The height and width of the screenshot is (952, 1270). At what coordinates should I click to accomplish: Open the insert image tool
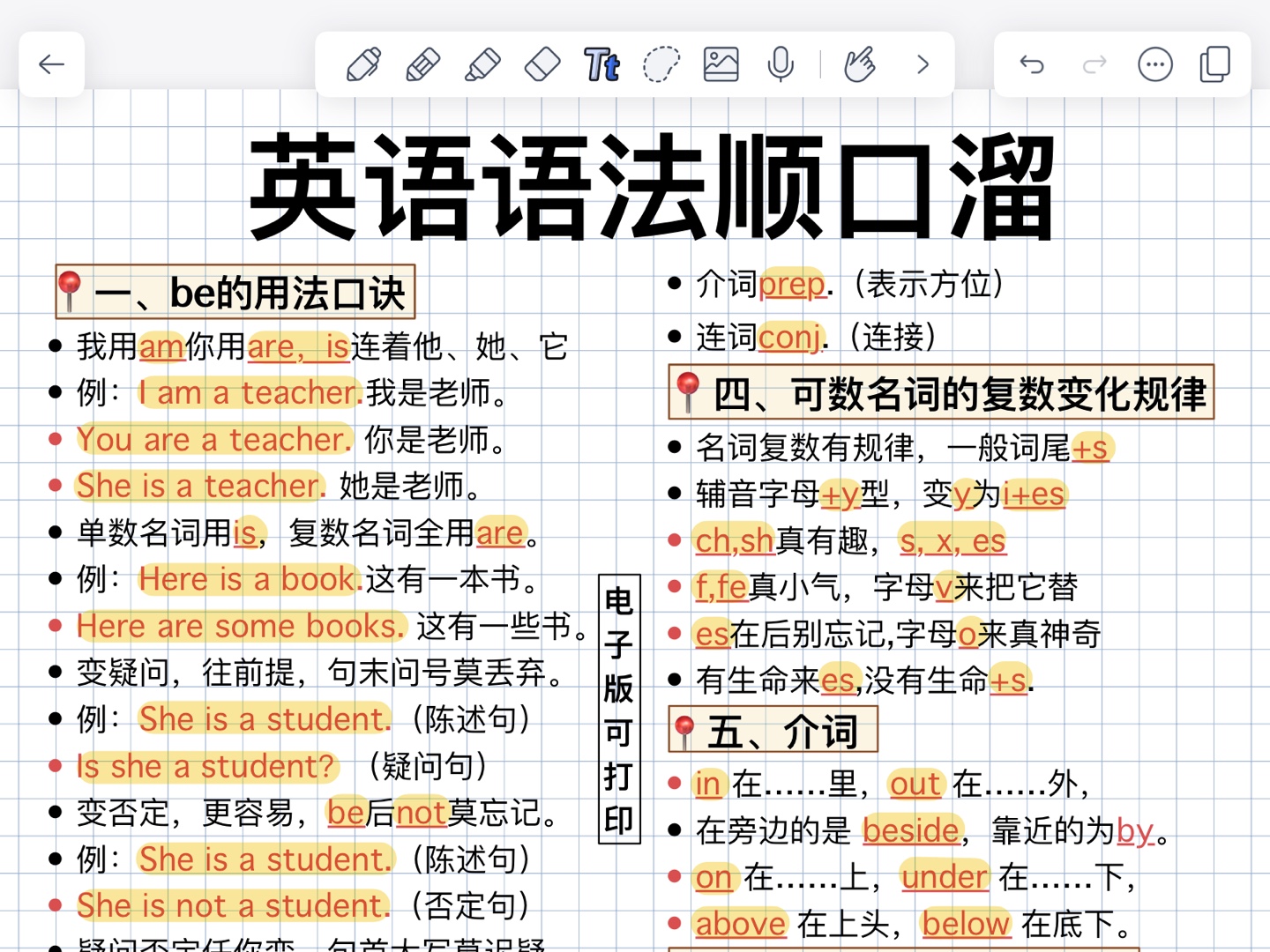tap(720, 63)
